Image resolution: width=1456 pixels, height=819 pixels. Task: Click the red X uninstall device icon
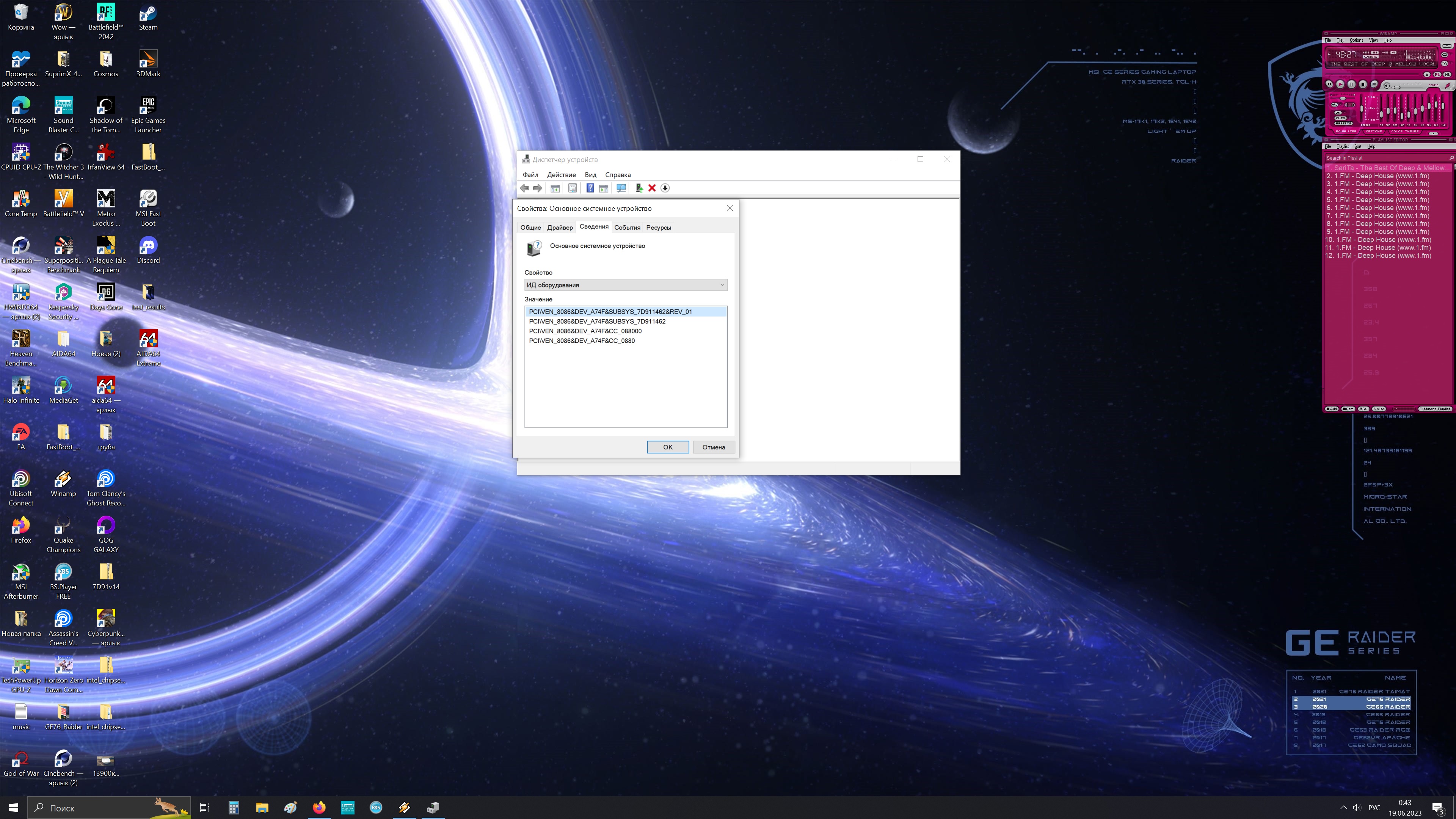pos(652,188)
